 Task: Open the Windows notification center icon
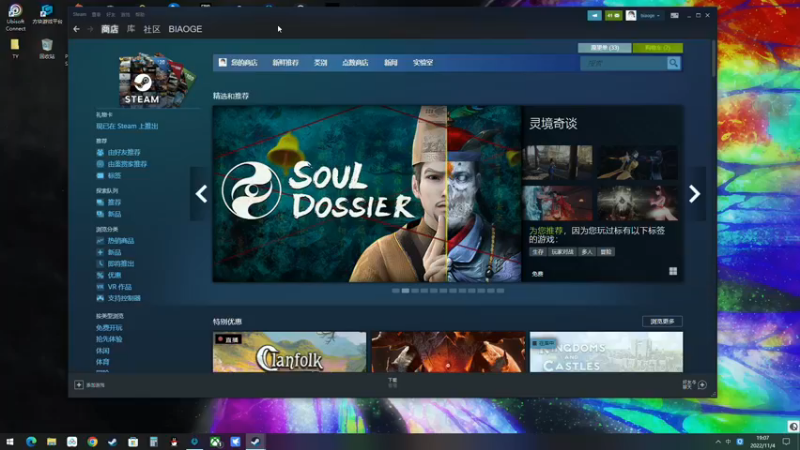[787, 442]
